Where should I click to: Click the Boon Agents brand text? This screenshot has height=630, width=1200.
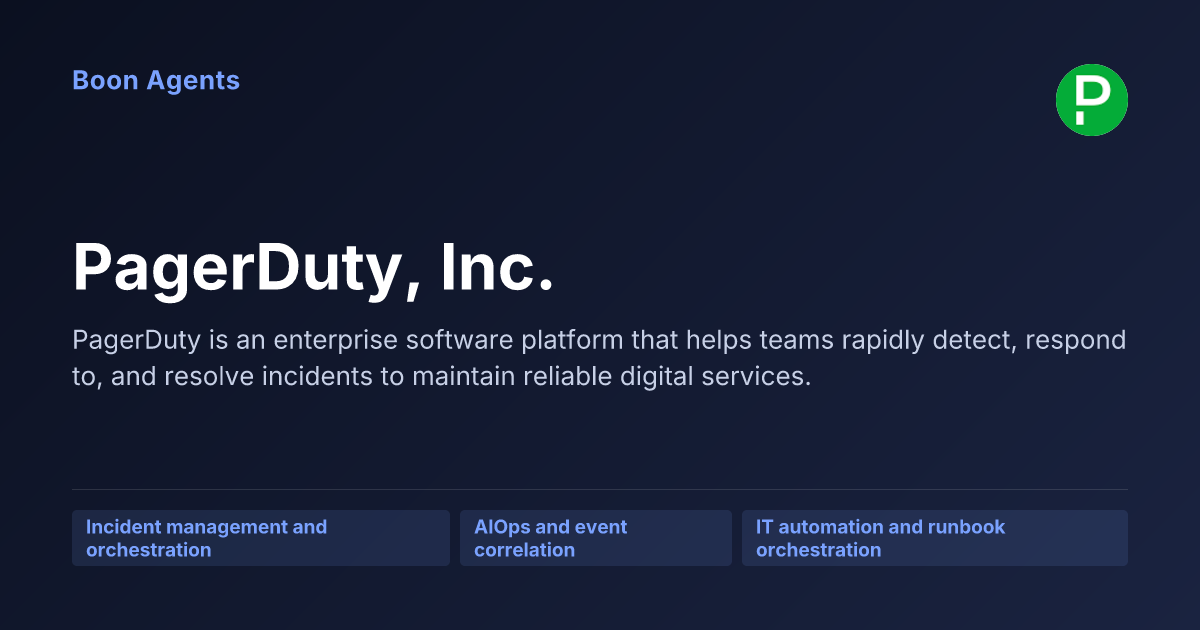[x=156, y=81]
